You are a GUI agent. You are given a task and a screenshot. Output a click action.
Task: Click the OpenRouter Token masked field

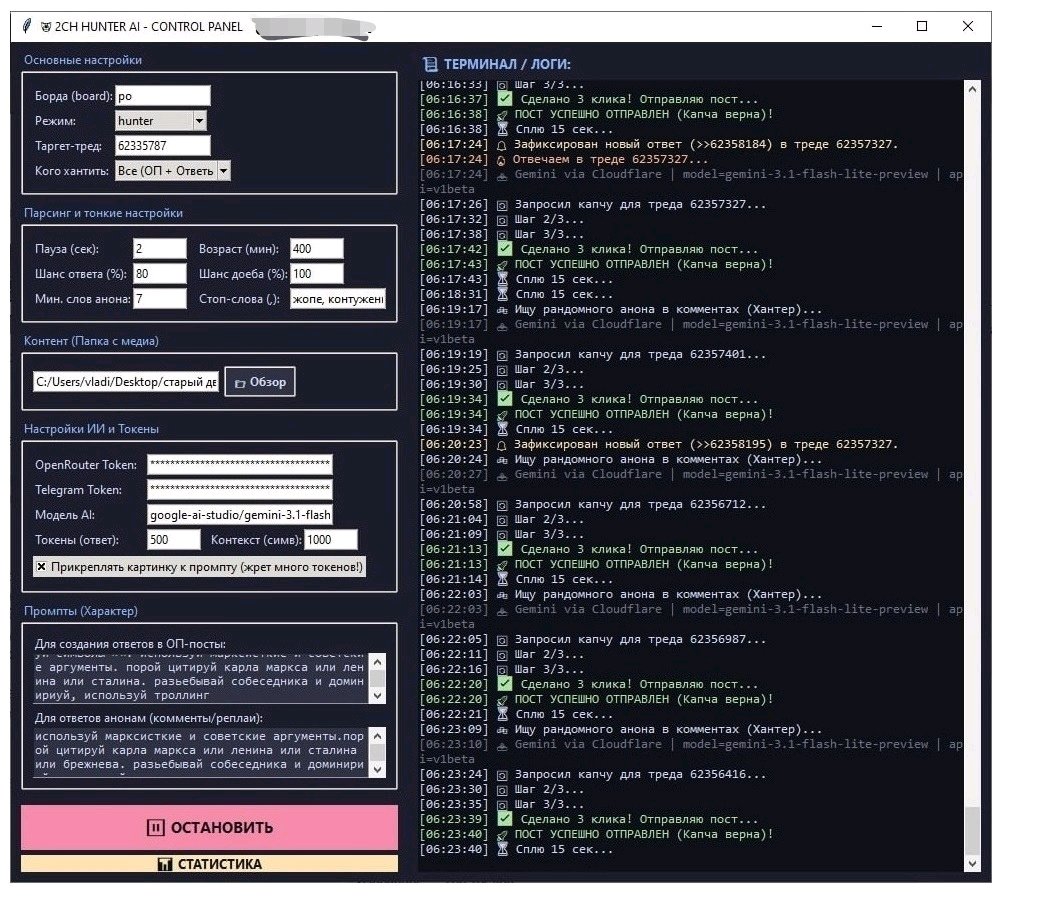click(239, 464)
